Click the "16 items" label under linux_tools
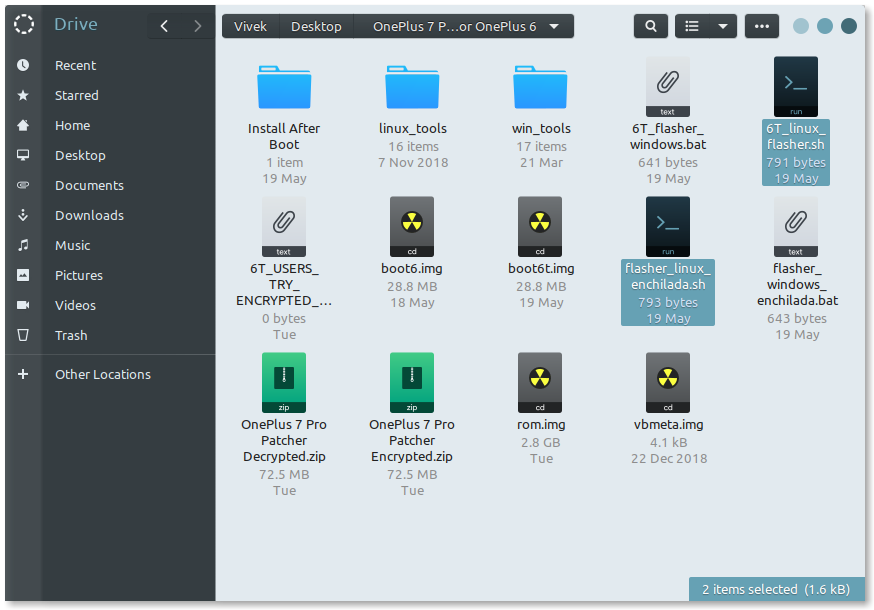 point(413,147)
